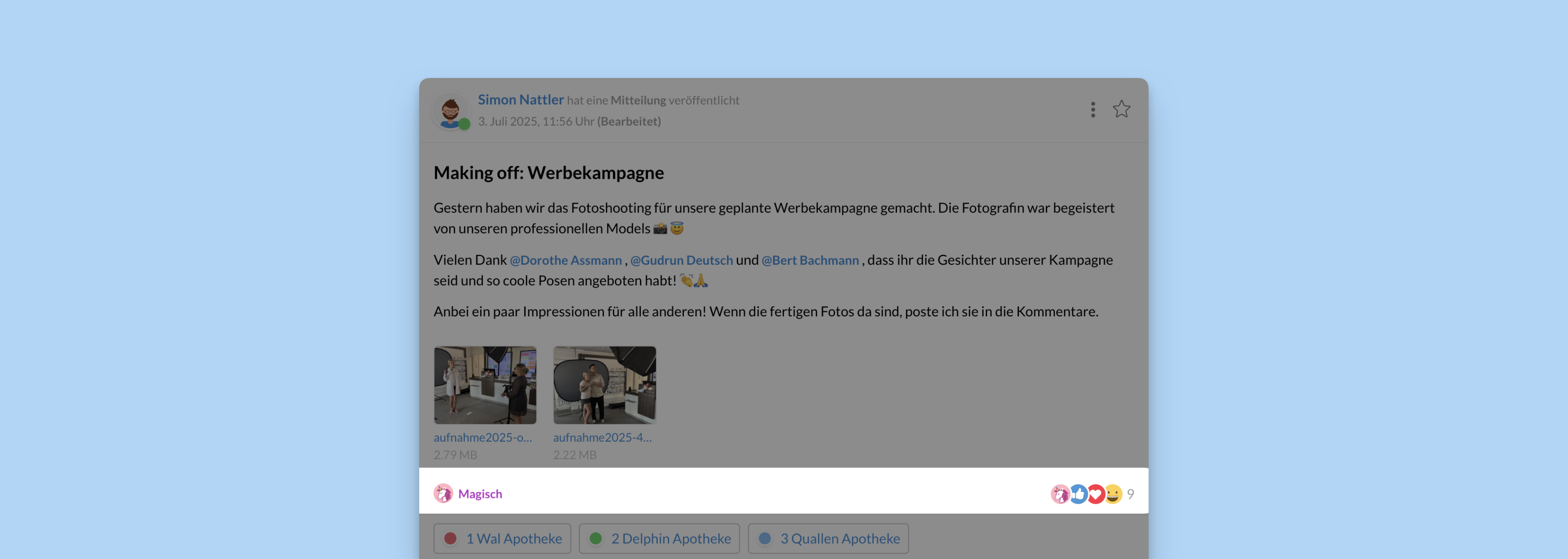The image size is (1568, 559).
Task: Select the 3 Quallen Apotheke tag
Action: pos(828,538)
